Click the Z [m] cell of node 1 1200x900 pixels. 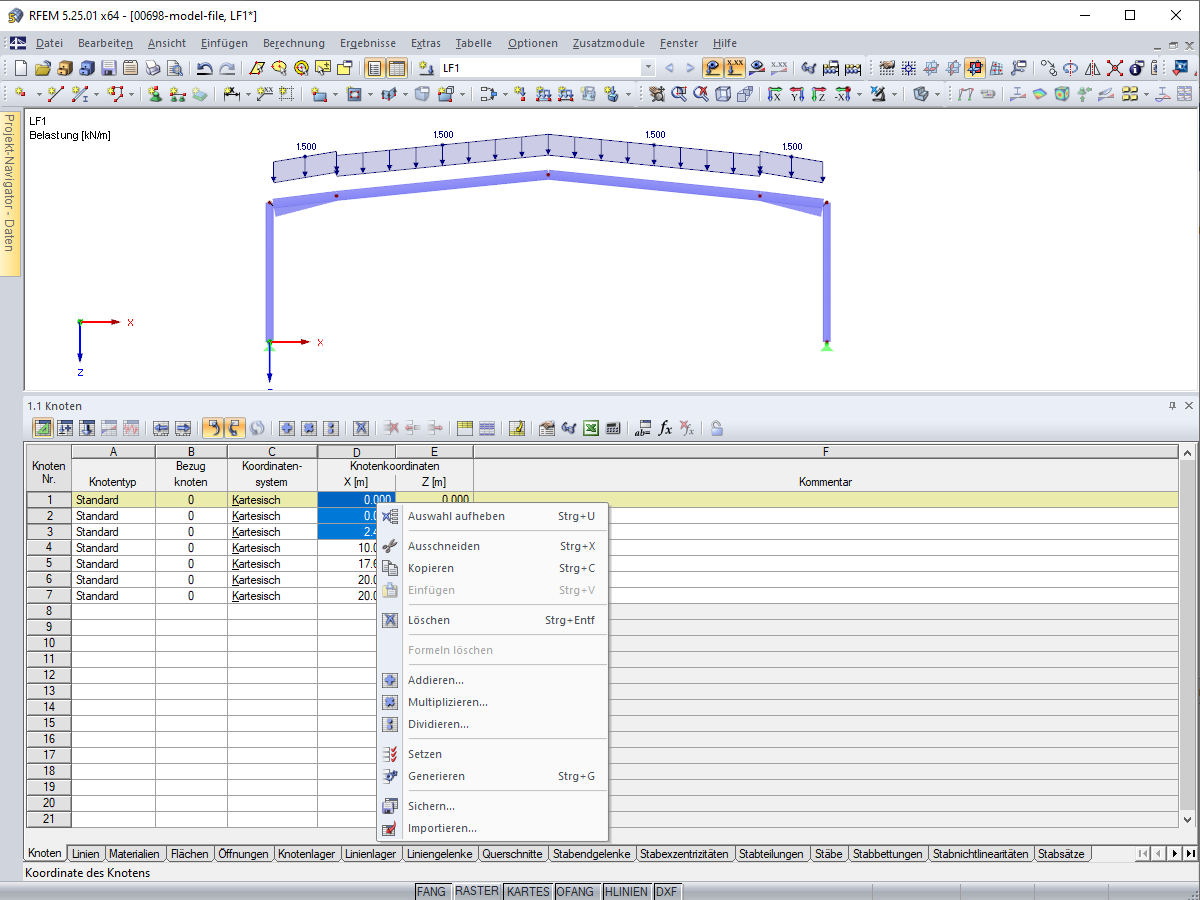(434, 500)
